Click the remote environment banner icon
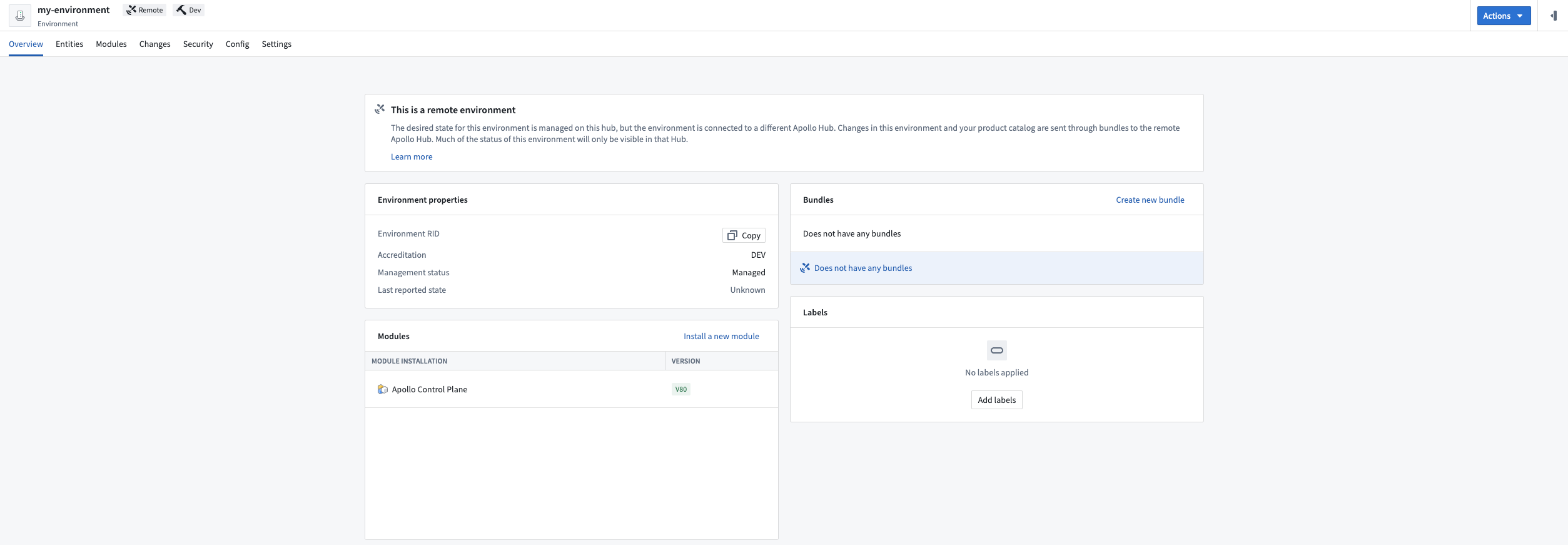 point(380,109)
